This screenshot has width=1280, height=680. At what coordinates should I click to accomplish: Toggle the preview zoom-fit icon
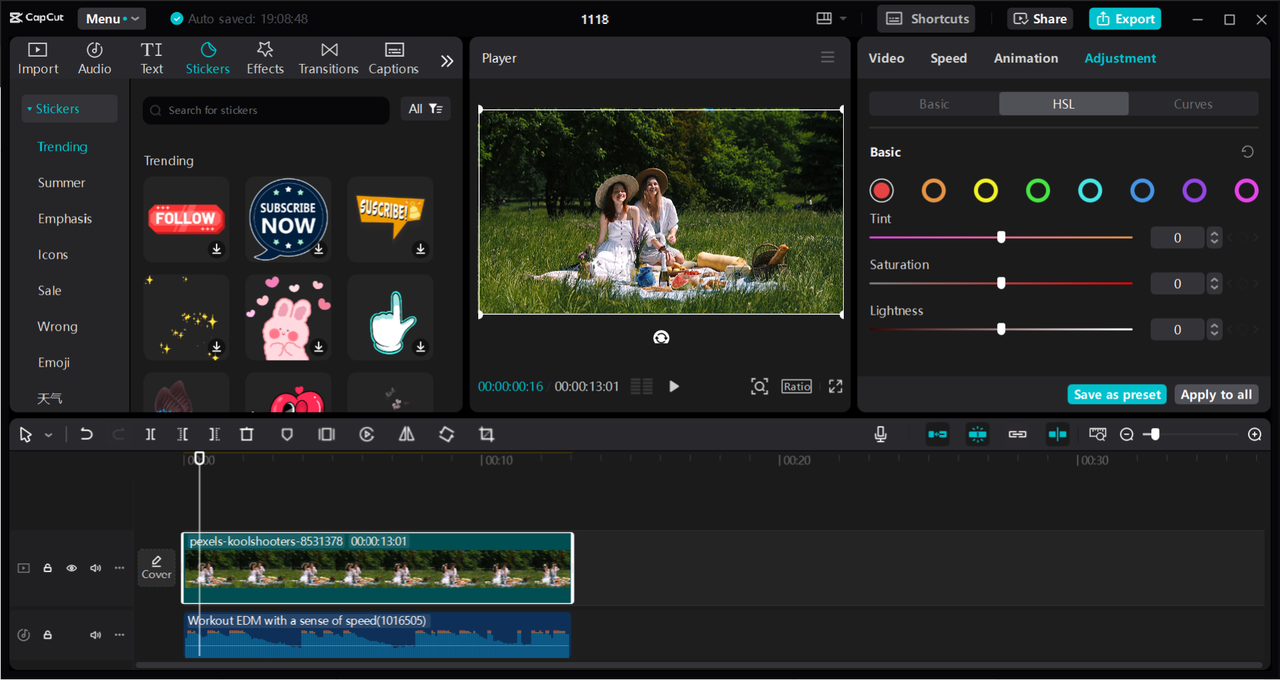pos(760,386)
